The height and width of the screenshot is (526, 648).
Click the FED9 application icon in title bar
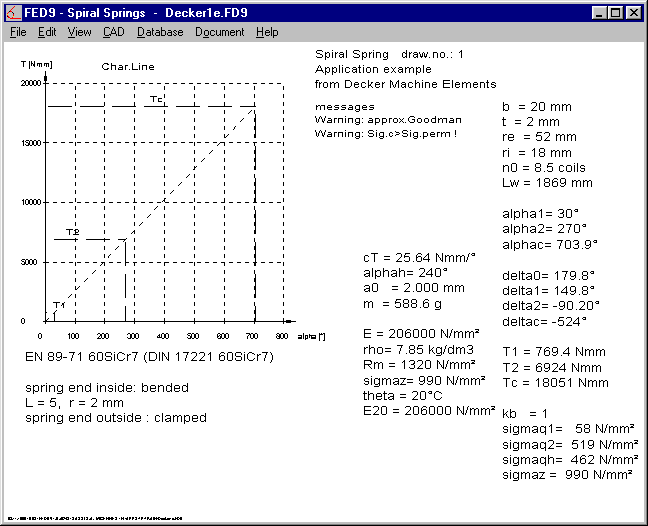pyautogui.click(x=14, y=13)
